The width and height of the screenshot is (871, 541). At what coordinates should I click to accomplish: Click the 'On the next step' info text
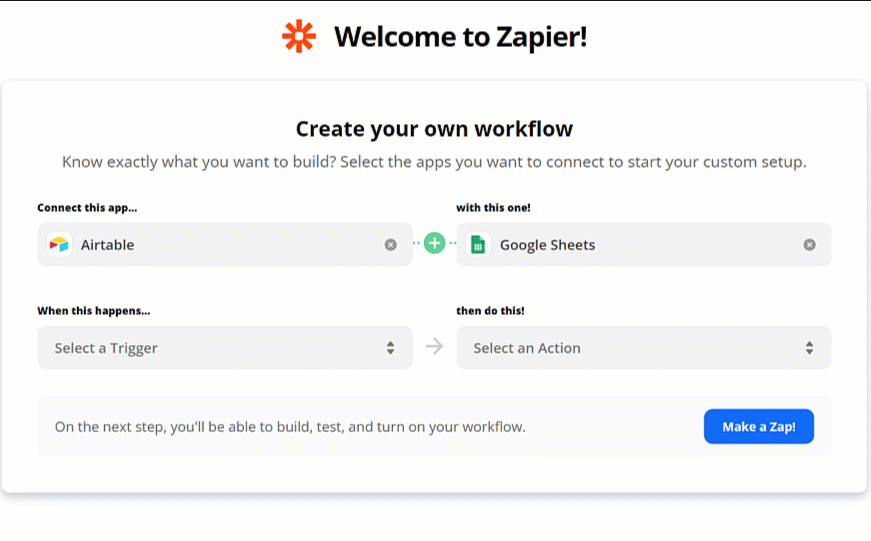290,427
